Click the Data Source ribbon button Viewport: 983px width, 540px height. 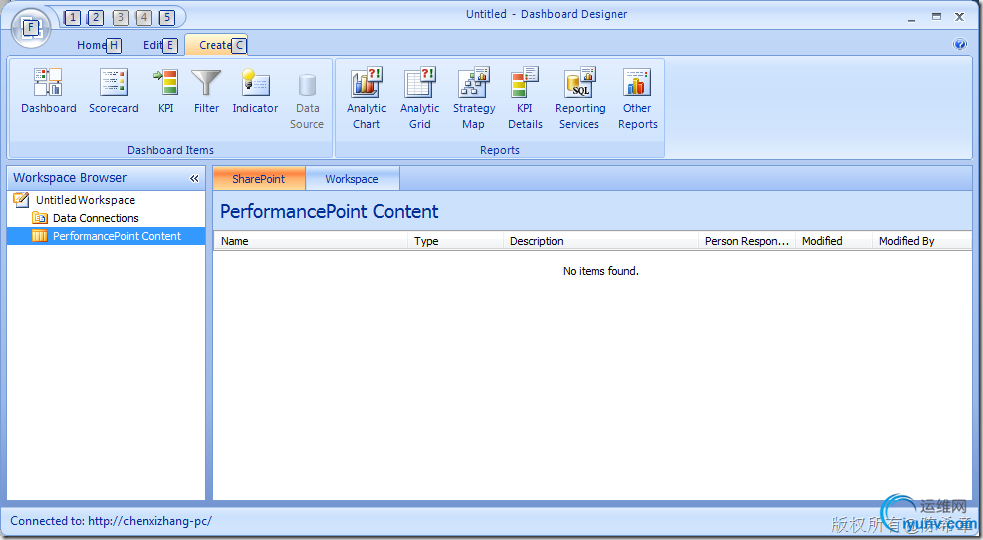click(307, 100)
